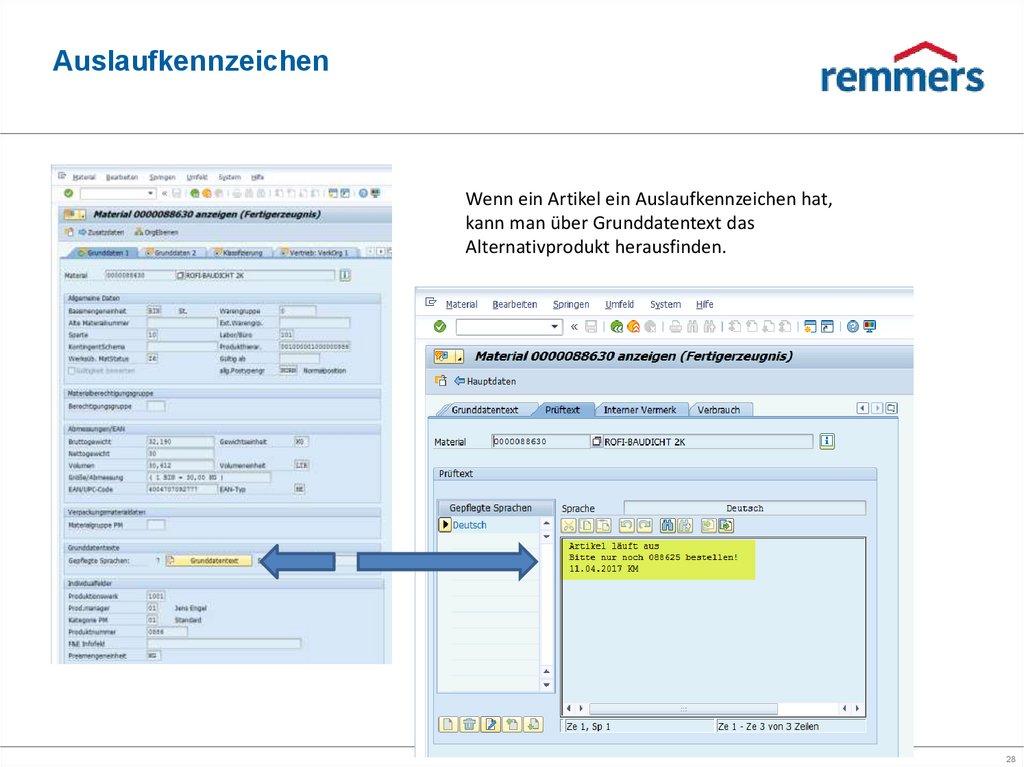
Task: Click Undo icon in text editor toolbar
Action: point(627,525)
